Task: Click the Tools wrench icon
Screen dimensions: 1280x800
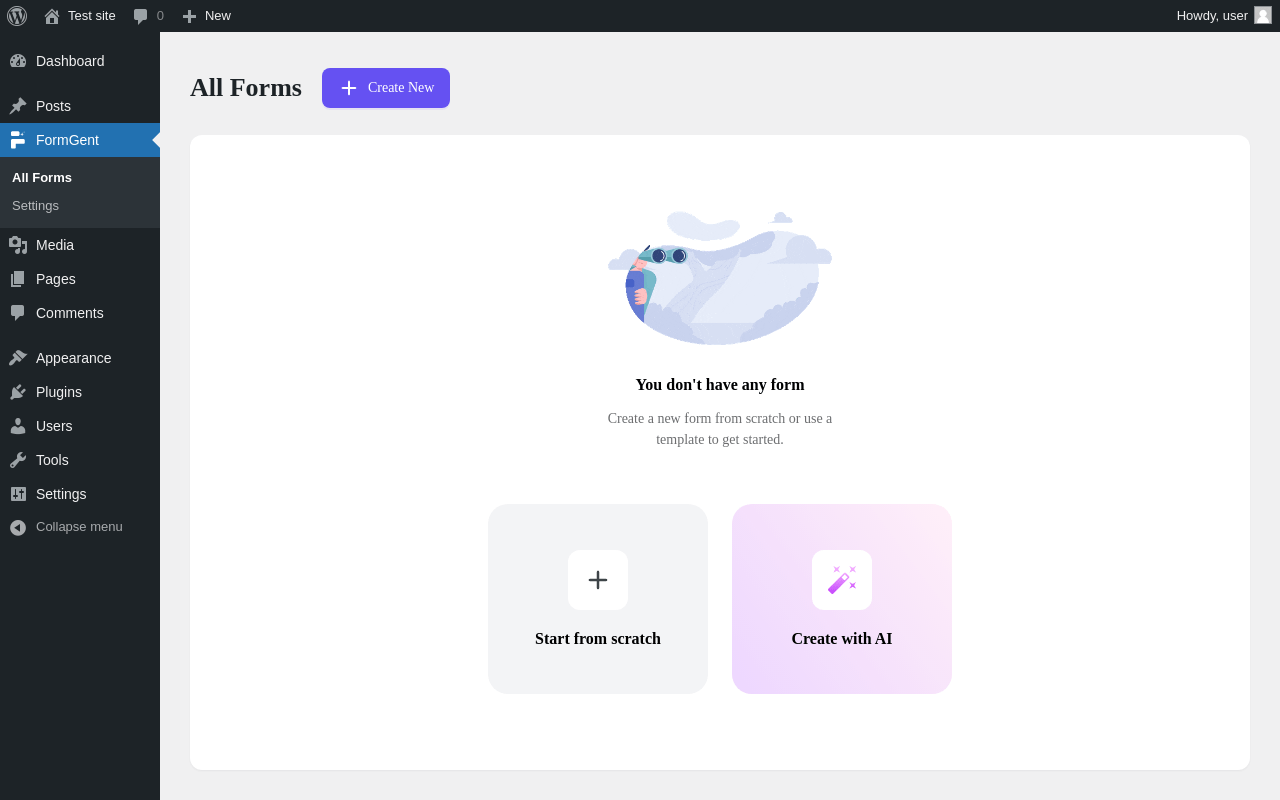Action: 18,460
